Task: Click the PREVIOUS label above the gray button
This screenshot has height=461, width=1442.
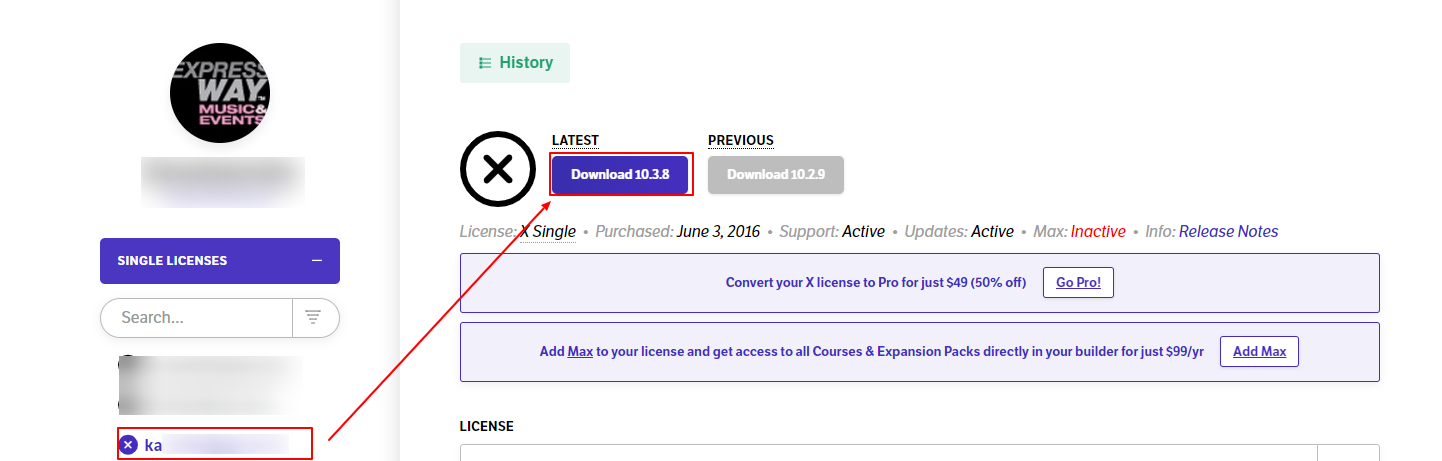Action: point(740,140)
